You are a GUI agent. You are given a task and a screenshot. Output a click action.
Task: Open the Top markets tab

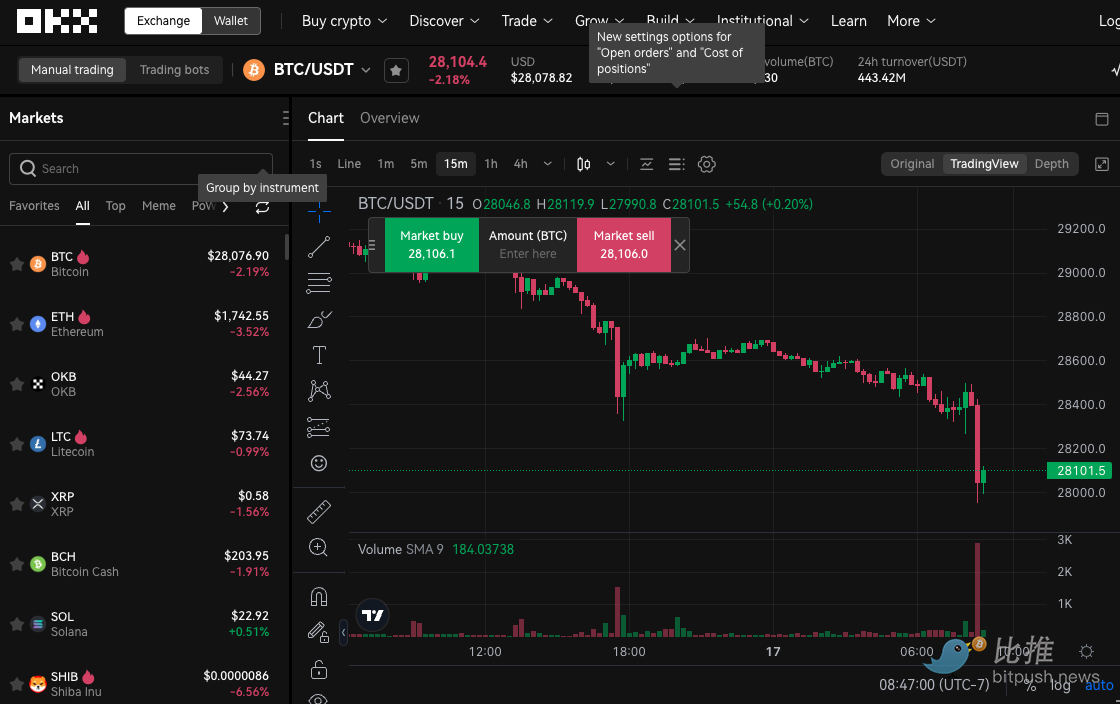tap(116, 206)
